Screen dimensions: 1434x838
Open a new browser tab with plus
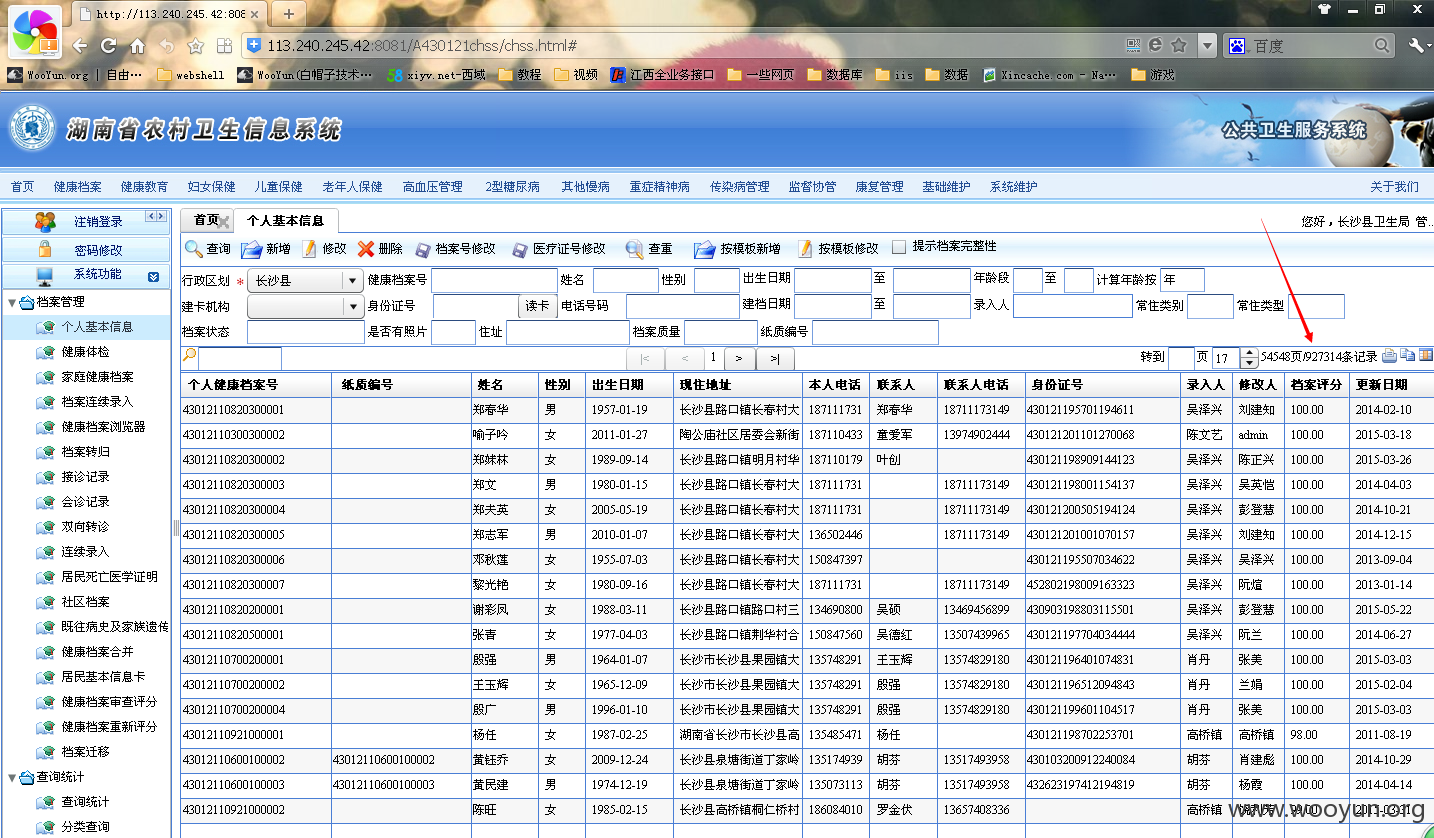tap(289, 13)
